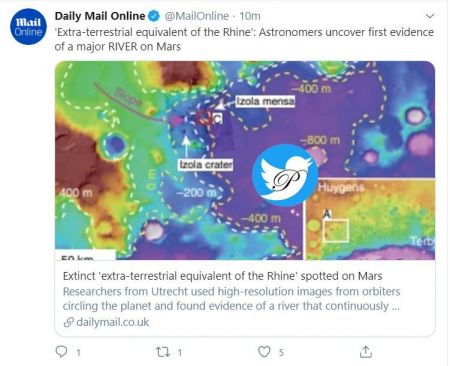Open the @MailOnline handle
Viewport: 450px width, 366px height.
pos(197,16)
